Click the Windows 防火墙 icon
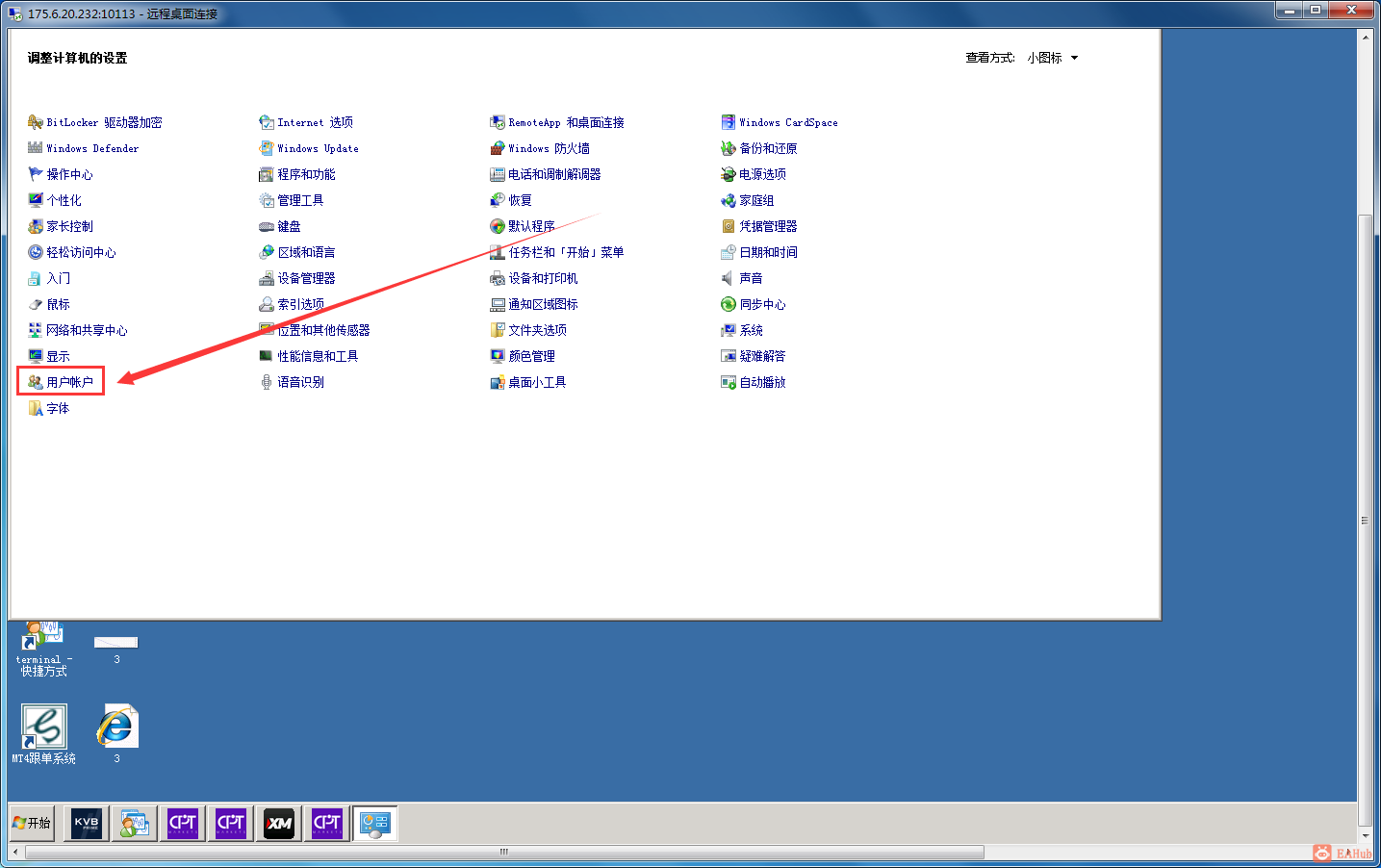Image resolution: width=1381 pixels, height=868 pixels. pyautogui.click(x=498, y=148)
